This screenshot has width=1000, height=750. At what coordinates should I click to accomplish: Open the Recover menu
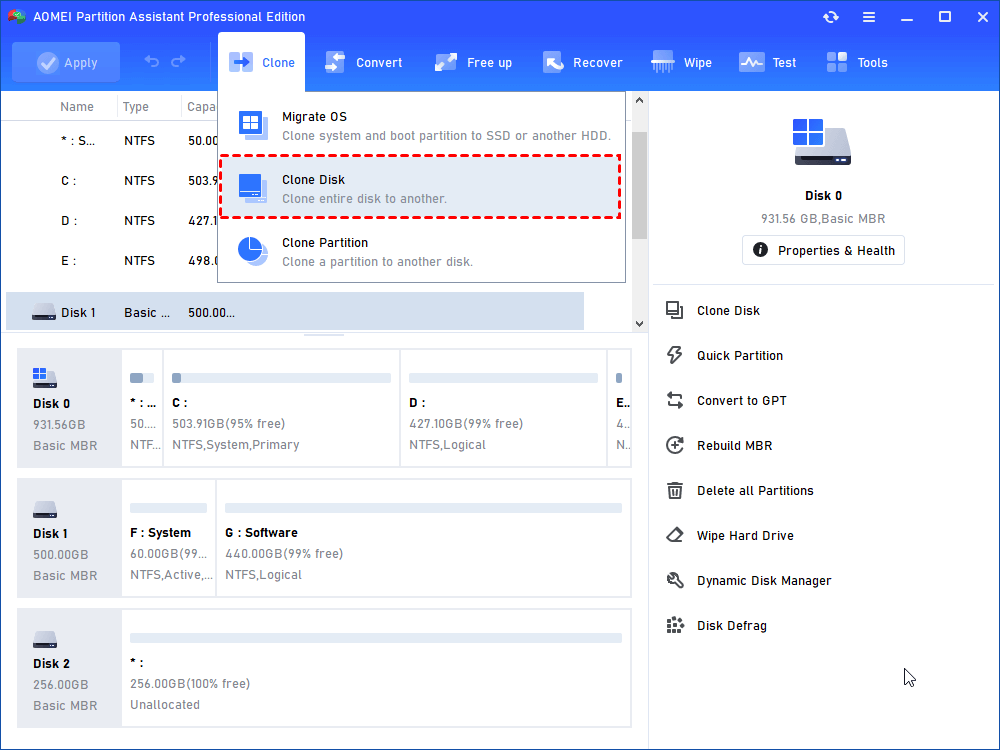click(x=582, y=62)
